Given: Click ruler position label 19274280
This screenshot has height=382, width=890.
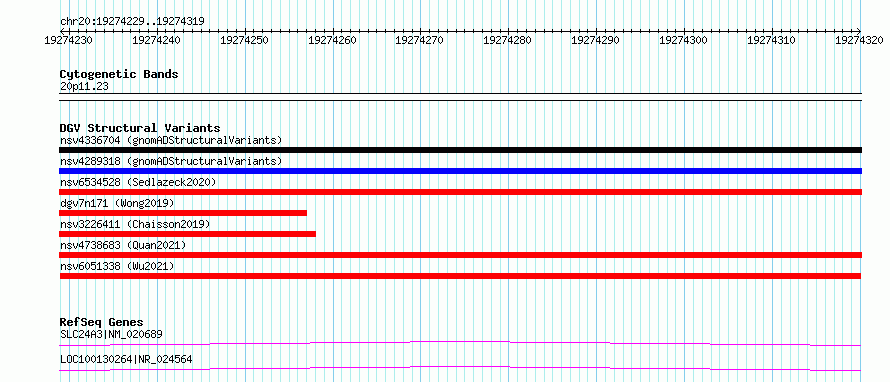Looking at the screenshot, I should 508,40.
